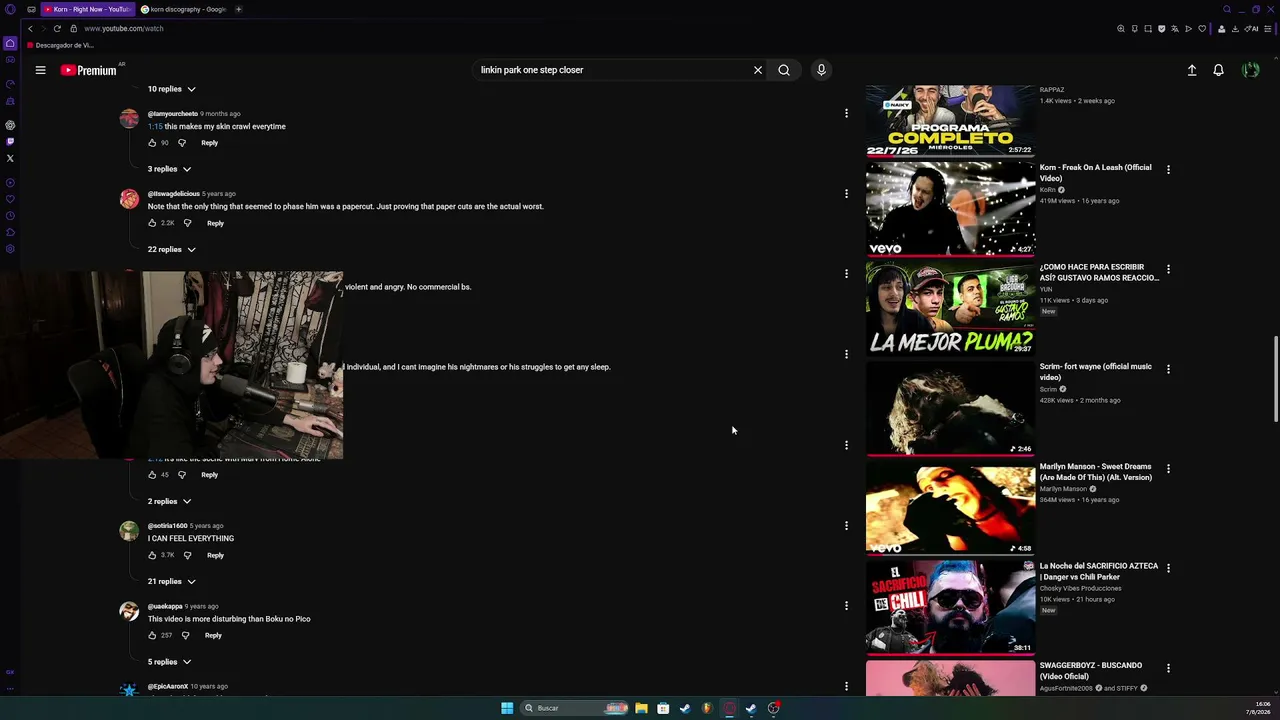Open the sidebar home icon
This screenshot has width=1280, height=720.
point(10,43)
